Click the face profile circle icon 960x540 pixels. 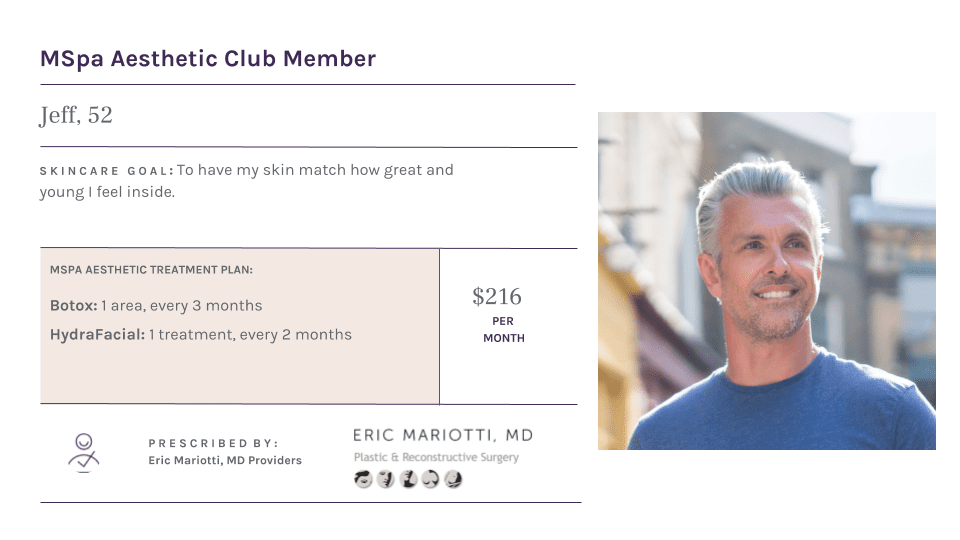385,479
